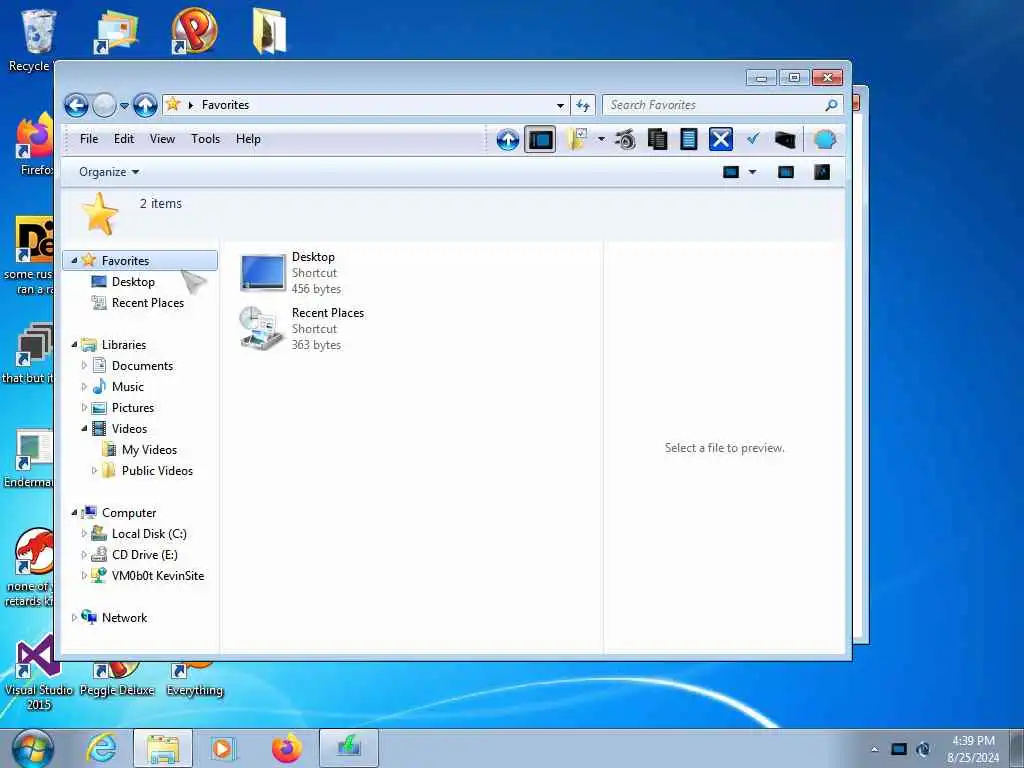The width and height of the screenshot is (1024, 768).
Task: Open the Edit menu
Action: 123,139
